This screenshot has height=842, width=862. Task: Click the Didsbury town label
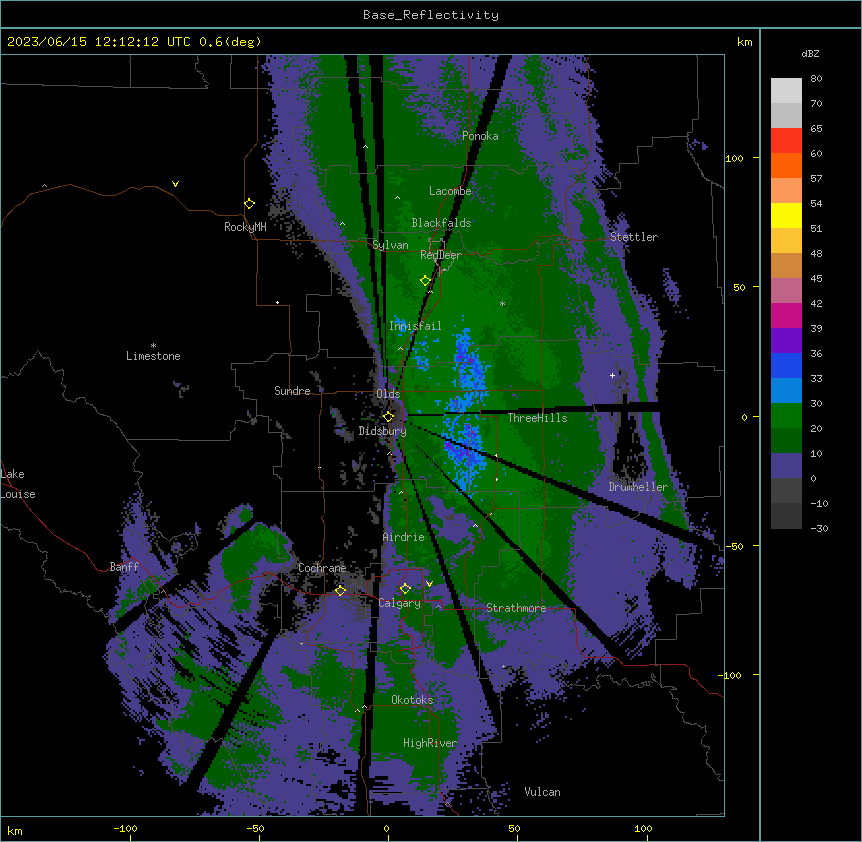383,431
